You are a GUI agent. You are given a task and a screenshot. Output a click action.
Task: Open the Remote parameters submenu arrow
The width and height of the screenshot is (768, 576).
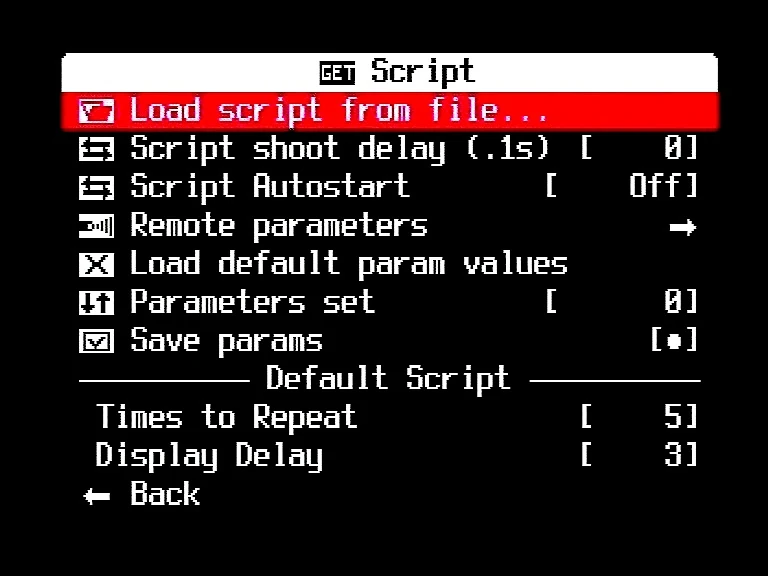click(683, 227)
